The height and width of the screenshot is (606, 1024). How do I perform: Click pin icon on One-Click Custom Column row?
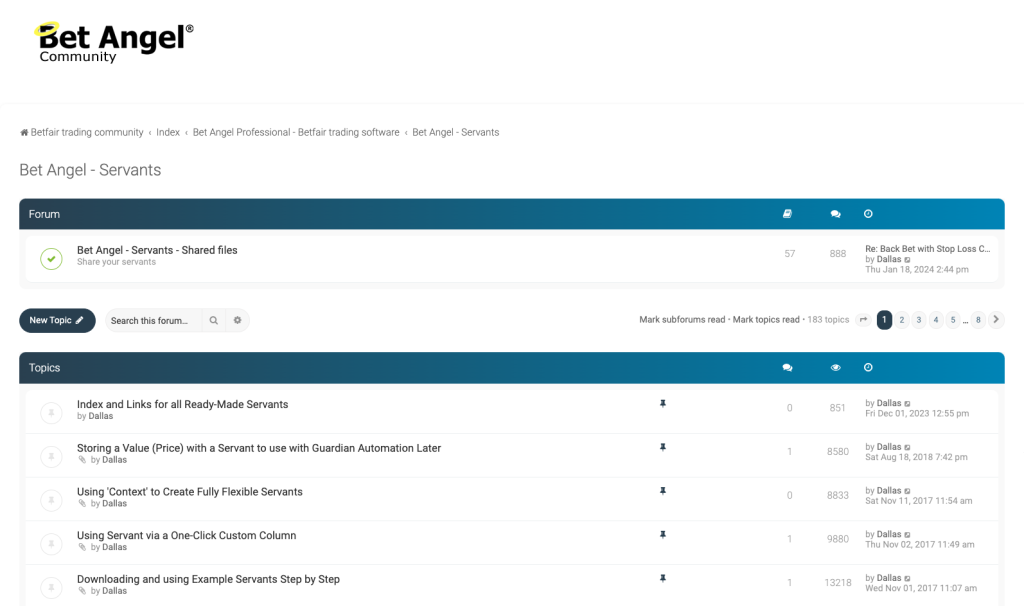pyautogui.click(x=663, y=535)
